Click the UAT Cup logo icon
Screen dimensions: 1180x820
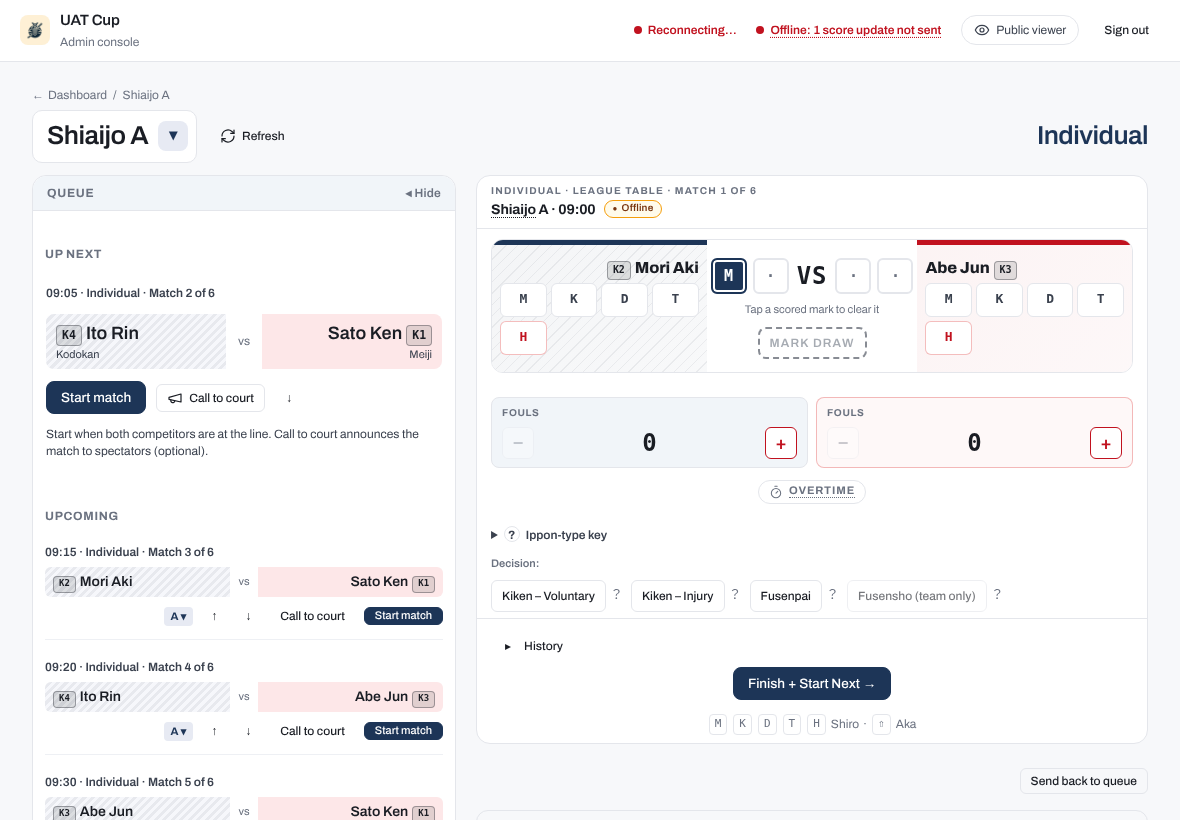[x=35, y=30]
